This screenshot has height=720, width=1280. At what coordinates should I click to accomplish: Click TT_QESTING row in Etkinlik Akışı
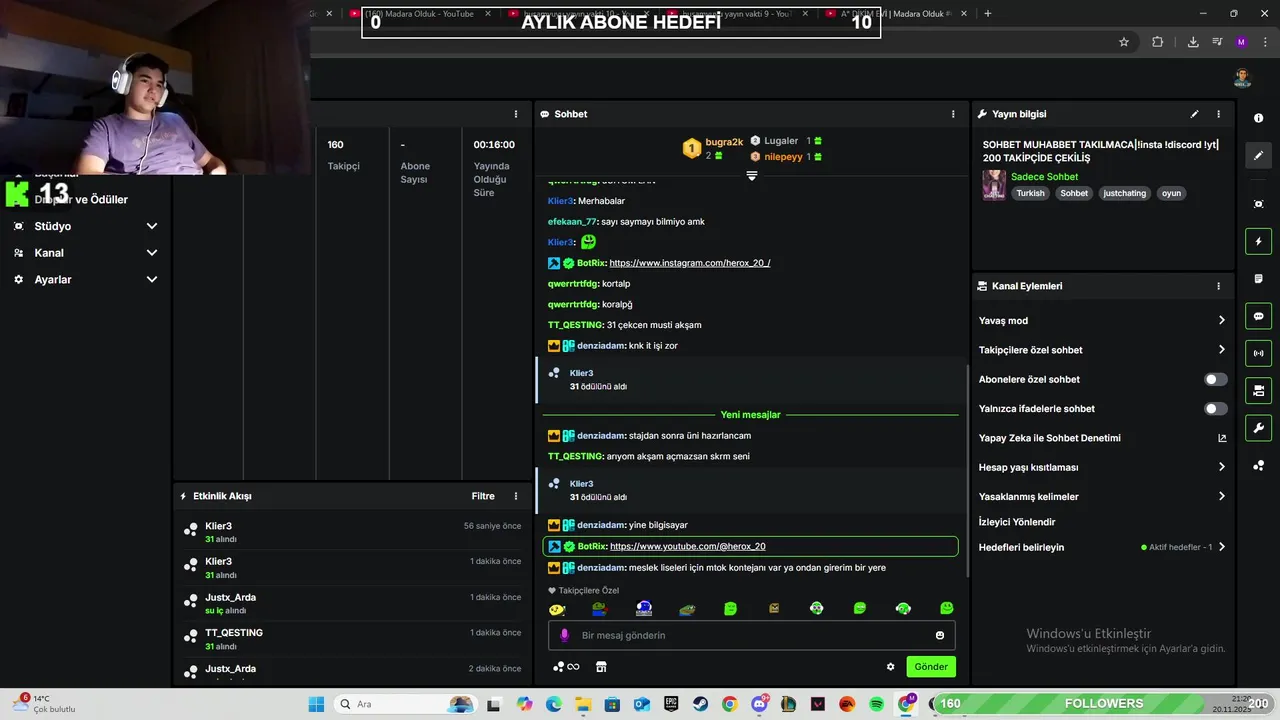(352, 639)
